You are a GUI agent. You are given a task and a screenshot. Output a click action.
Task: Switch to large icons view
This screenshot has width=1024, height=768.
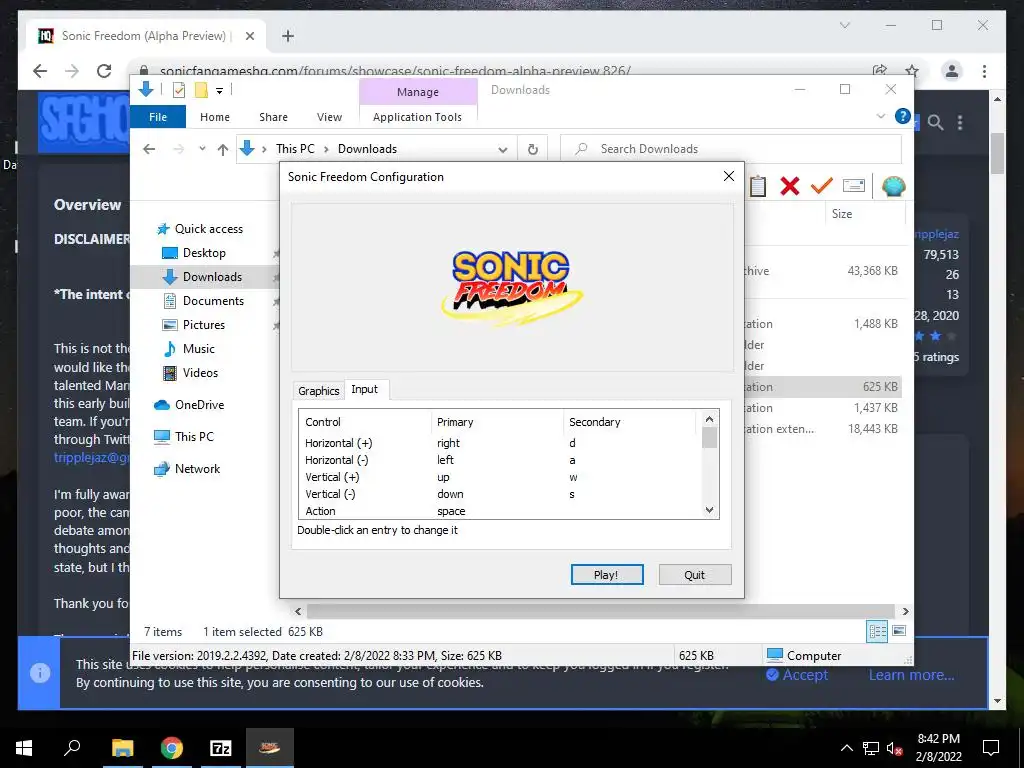click(x=899, y=631)
